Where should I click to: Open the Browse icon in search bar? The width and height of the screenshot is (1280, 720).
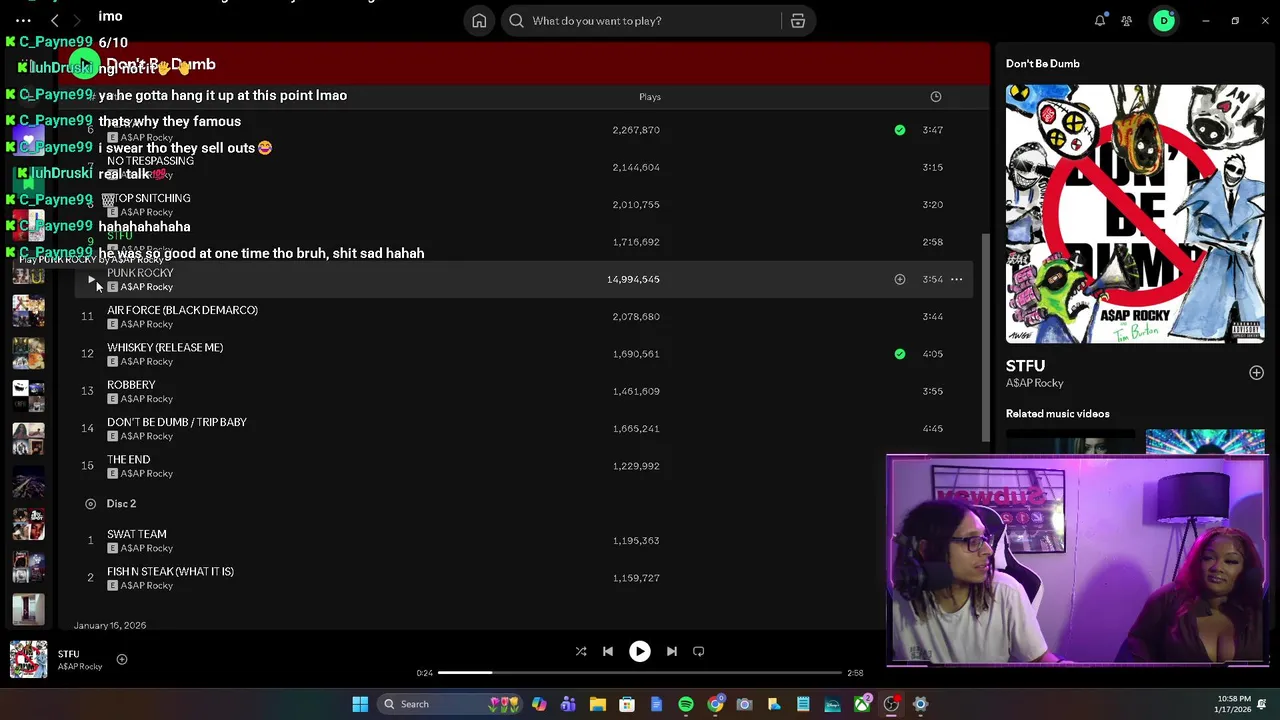[798, 21]
